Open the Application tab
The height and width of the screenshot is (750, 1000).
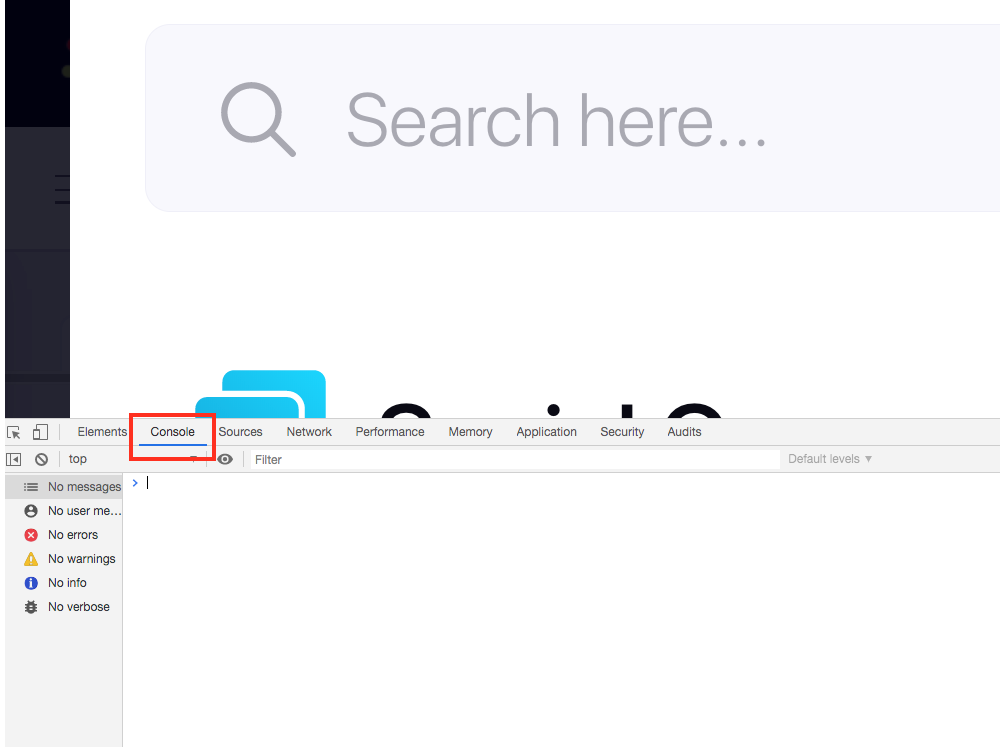(x=547, y=432)
